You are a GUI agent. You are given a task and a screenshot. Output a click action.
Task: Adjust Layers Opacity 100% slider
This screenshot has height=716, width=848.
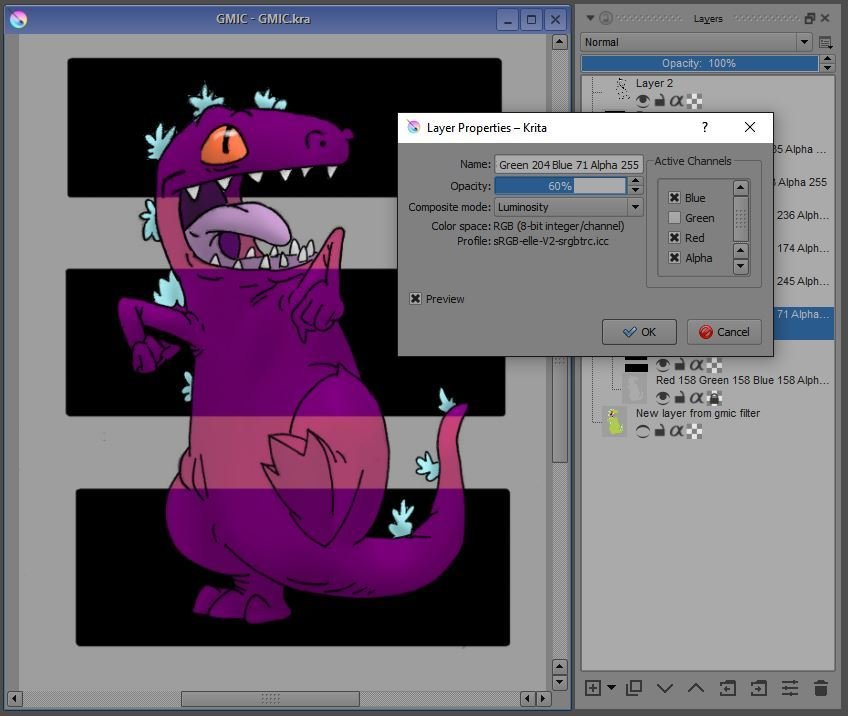pos(700,63)
